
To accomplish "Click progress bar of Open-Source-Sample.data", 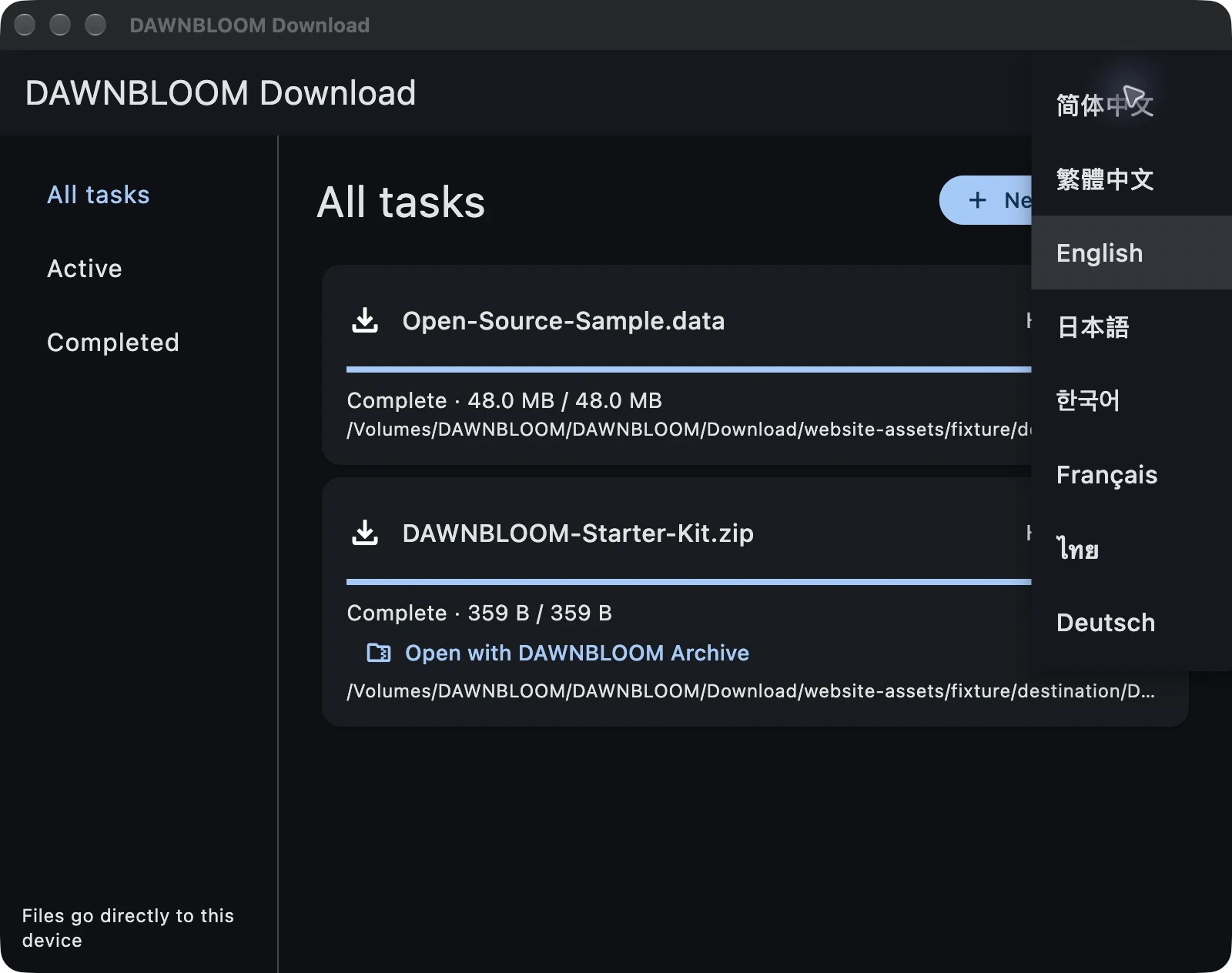I will (x=689, y=369).
